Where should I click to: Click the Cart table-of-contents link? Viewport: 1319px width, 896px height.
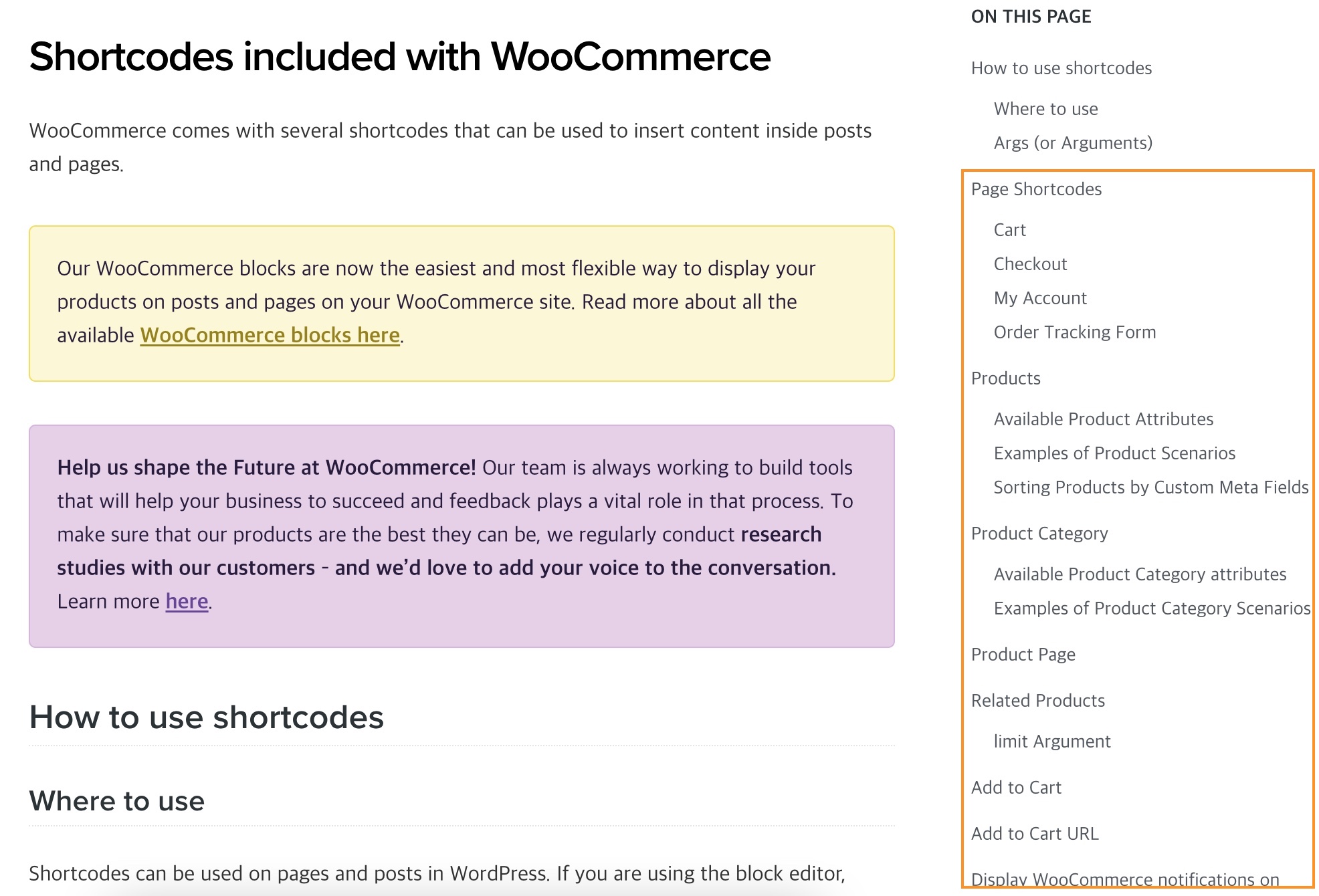coord(1009,230)
